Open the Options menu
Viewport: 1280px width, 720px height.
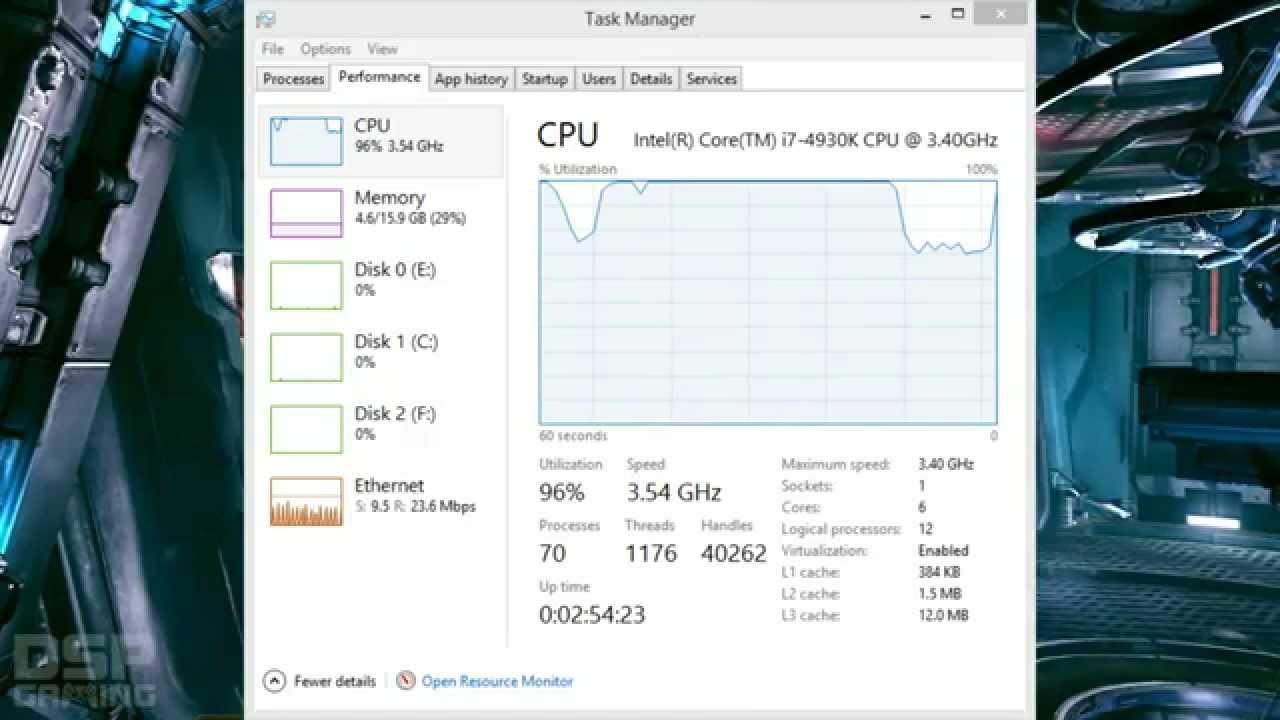[325, 49]
